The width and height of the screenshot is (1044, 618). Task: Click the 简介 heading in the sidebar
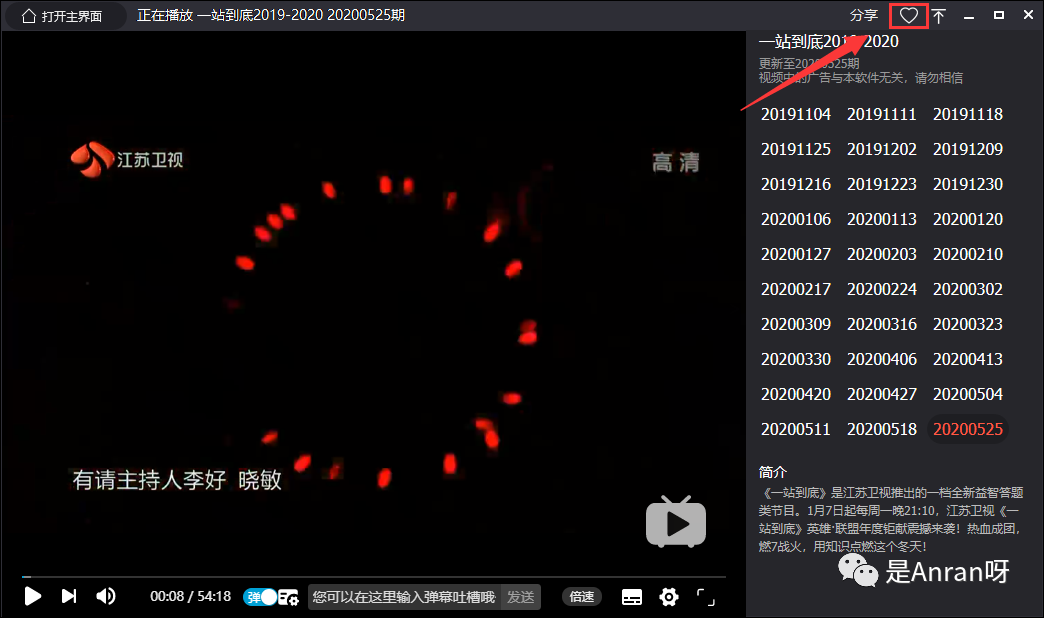coord(772,472)
